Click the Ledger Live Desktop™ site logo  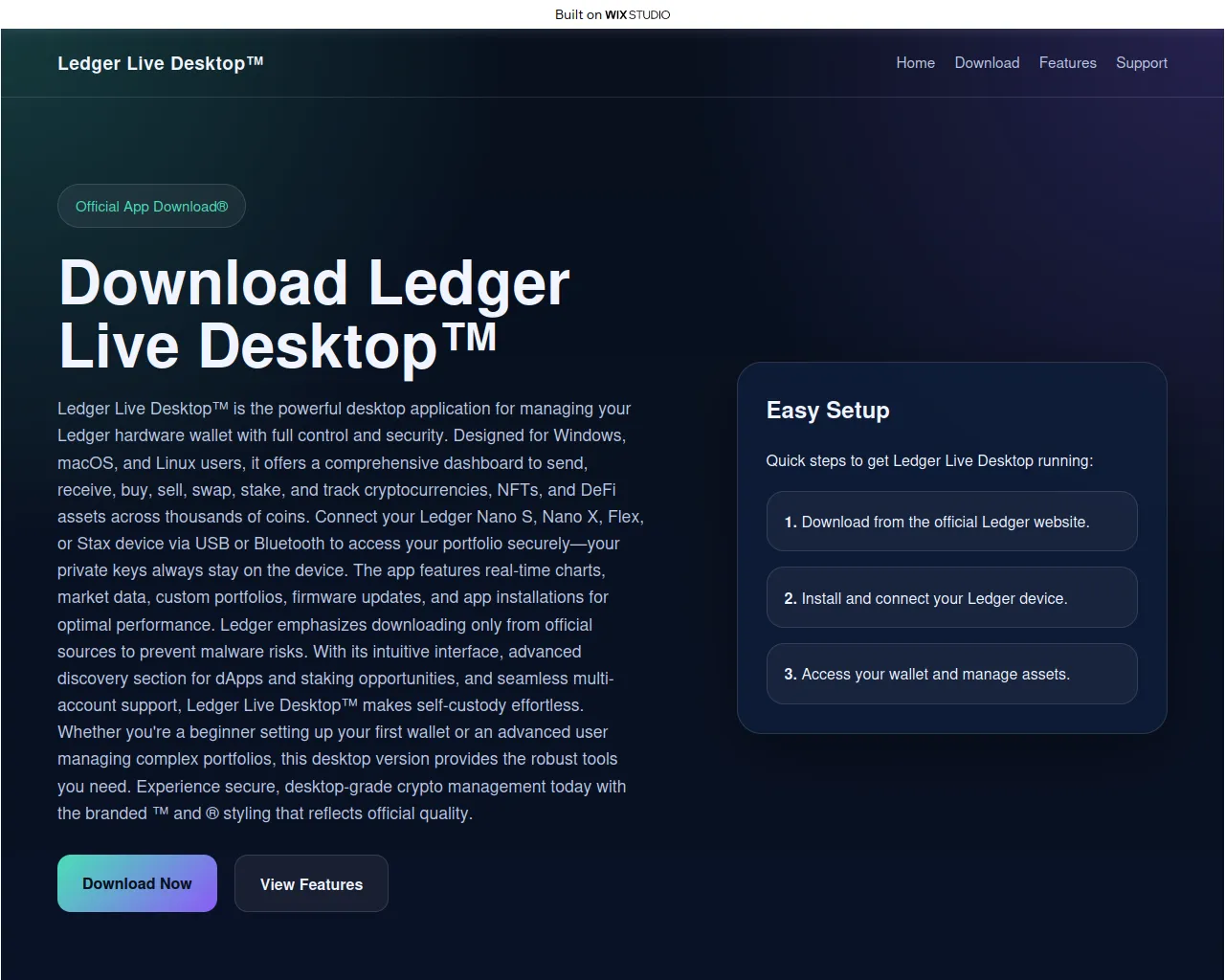click(x=161, y=63)
